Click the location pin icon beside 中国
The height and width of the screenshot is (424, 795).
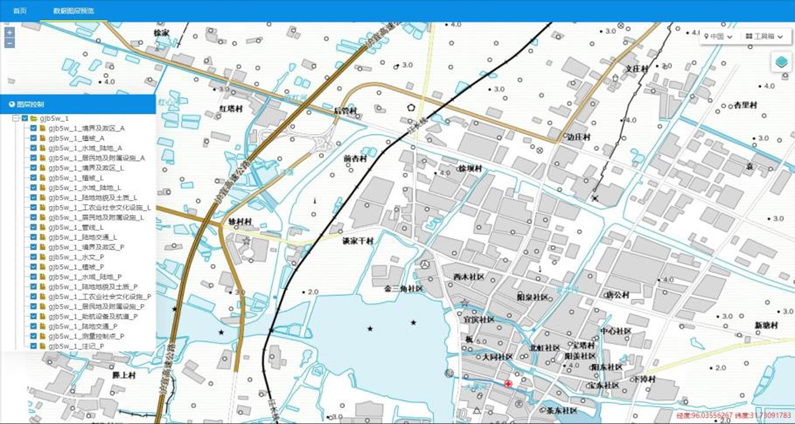pyautogui.click(x=707, y=37)
